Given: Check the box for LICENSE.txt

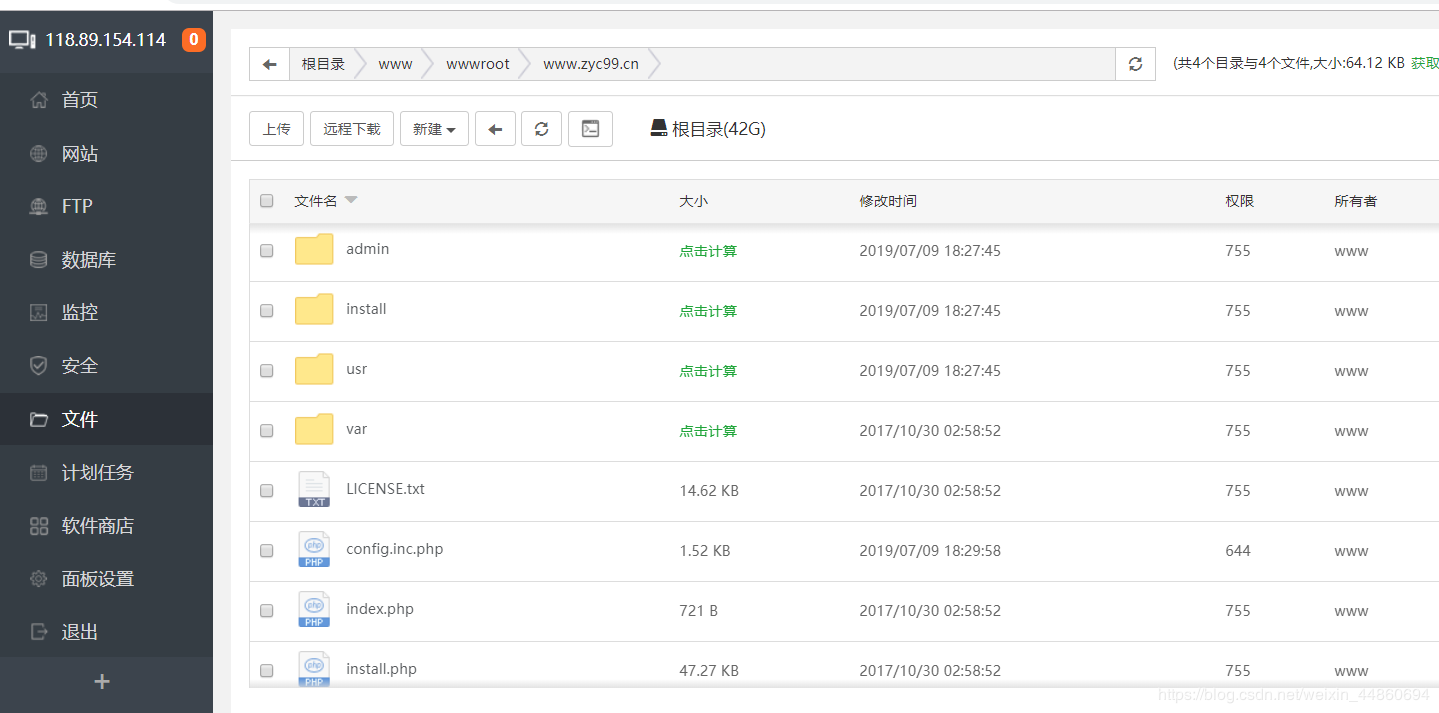Looking at the screenshot, I should click(267, 491).
